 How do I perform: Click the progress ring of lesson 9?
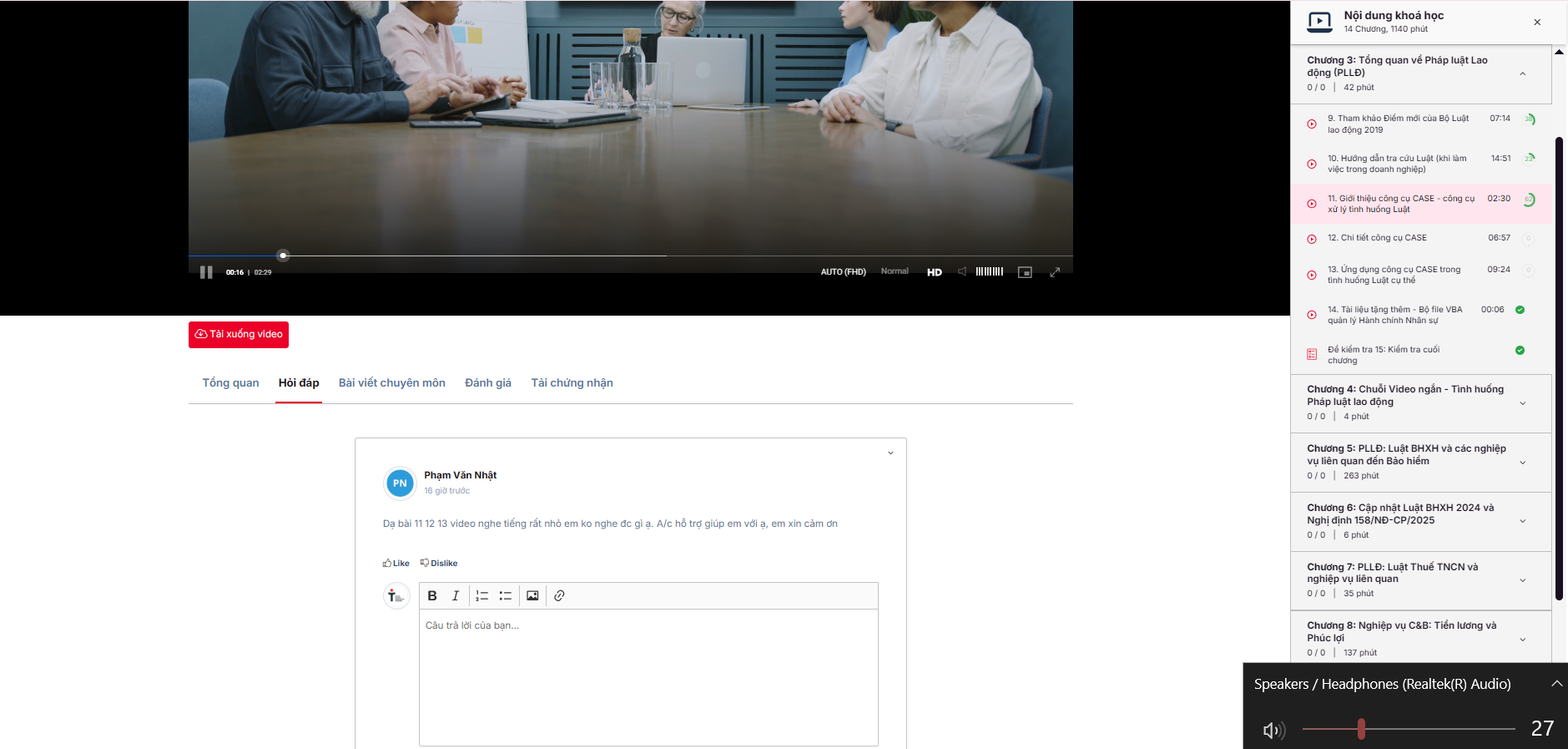click(1529, 119)
